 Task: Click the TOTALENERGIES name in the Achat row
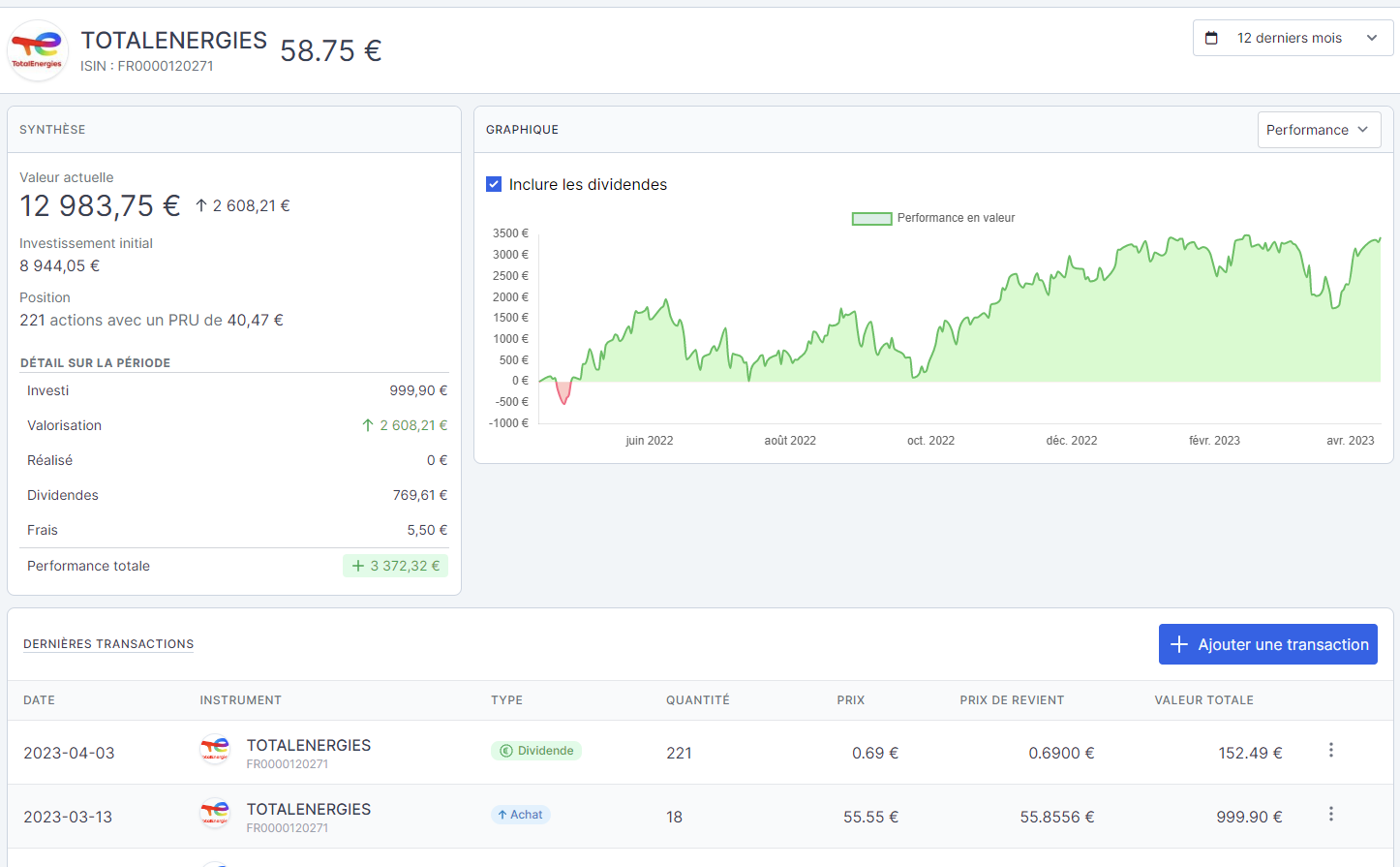click(x=309, y=809)
